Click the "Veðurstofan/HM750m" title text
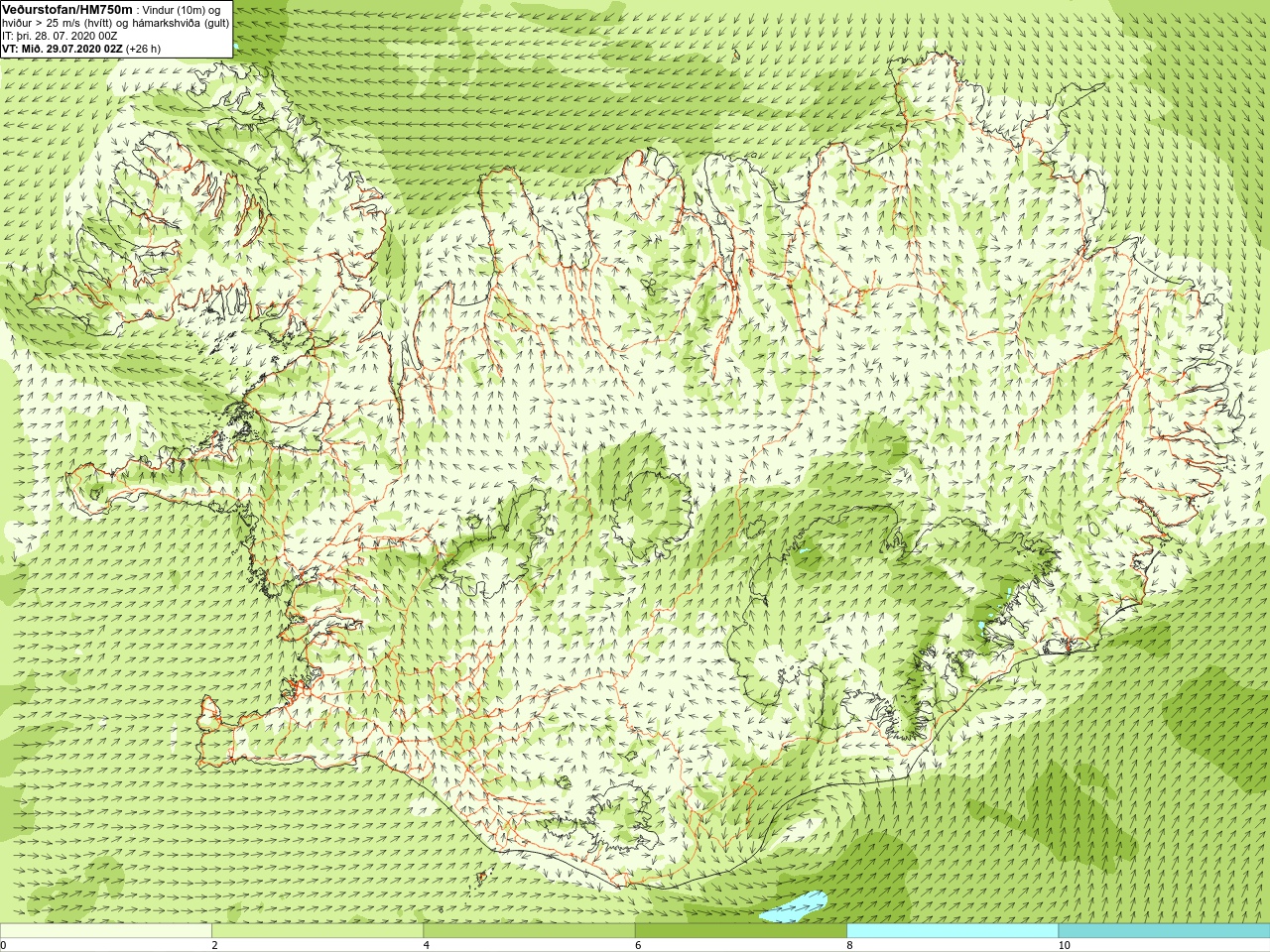This screenshot has height=952, width=1270. pyautogui.click(x=67, y=9)
